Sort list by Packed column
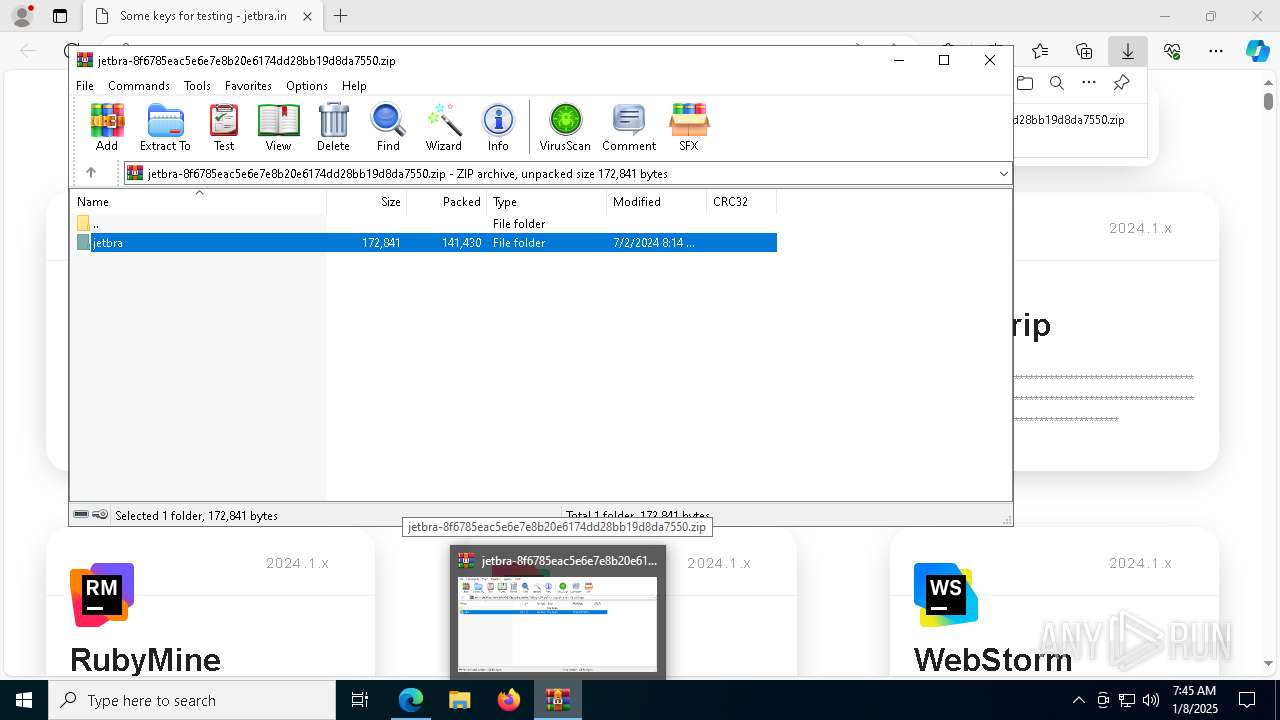The image size is (1280, 720). point(447,201)
